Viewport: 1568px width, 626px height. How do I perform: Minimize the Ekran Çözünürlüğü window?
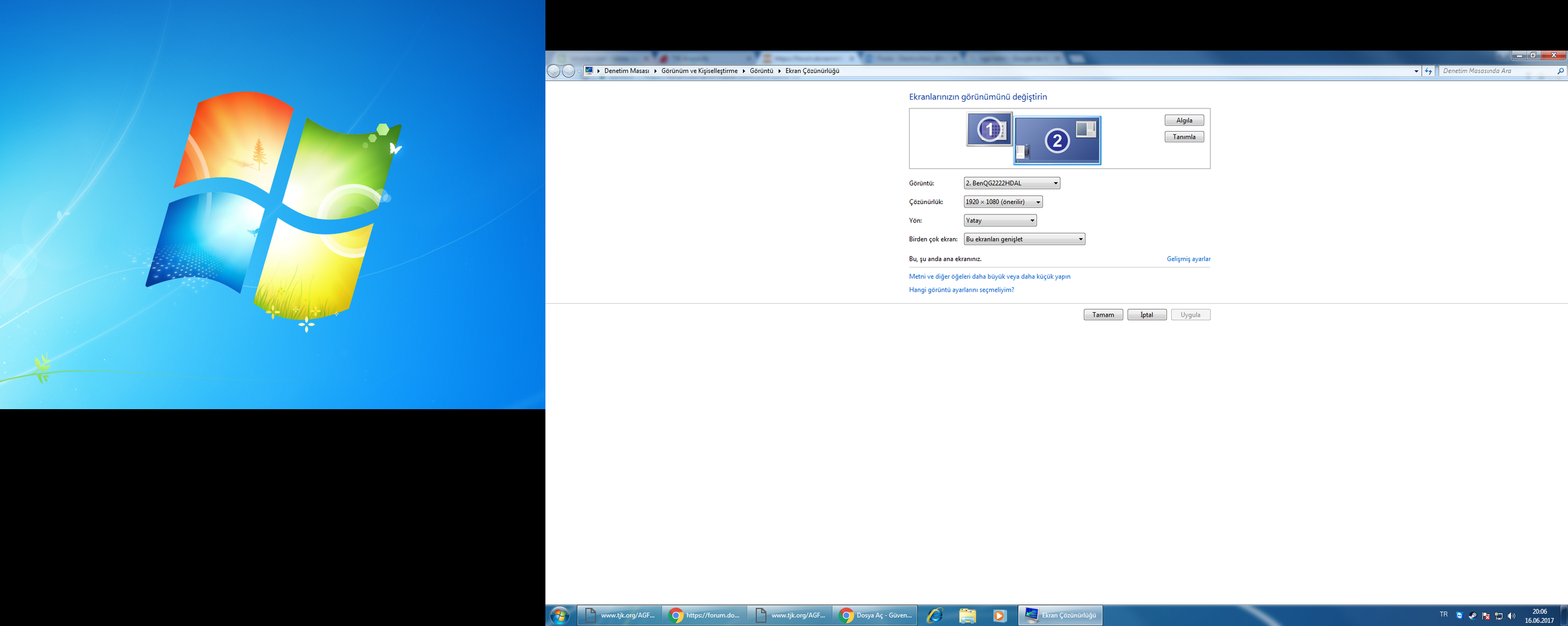point(1519,56)
